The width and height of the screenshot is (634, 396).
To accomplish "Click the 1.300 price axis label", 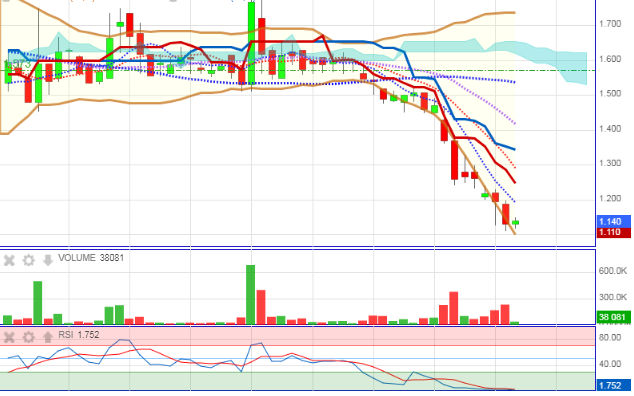I will 610,163.
